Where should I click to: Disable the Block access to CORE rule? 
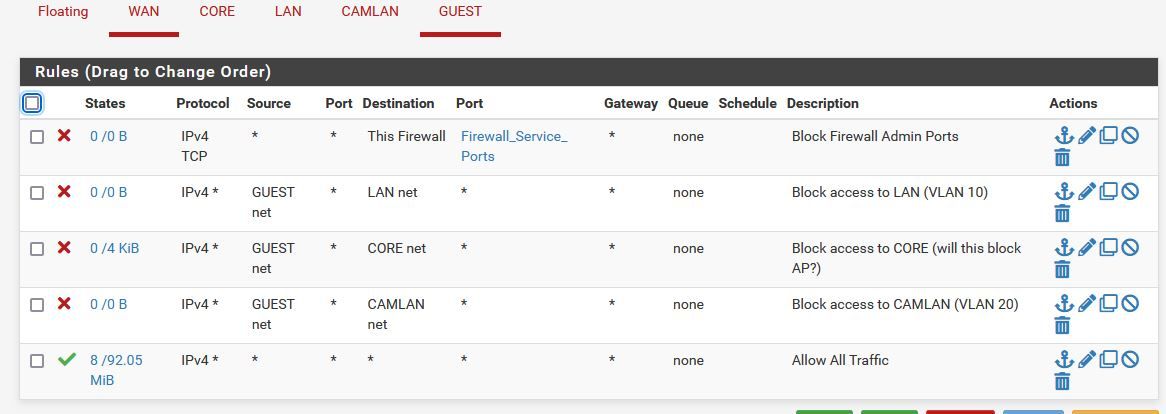1130,248
